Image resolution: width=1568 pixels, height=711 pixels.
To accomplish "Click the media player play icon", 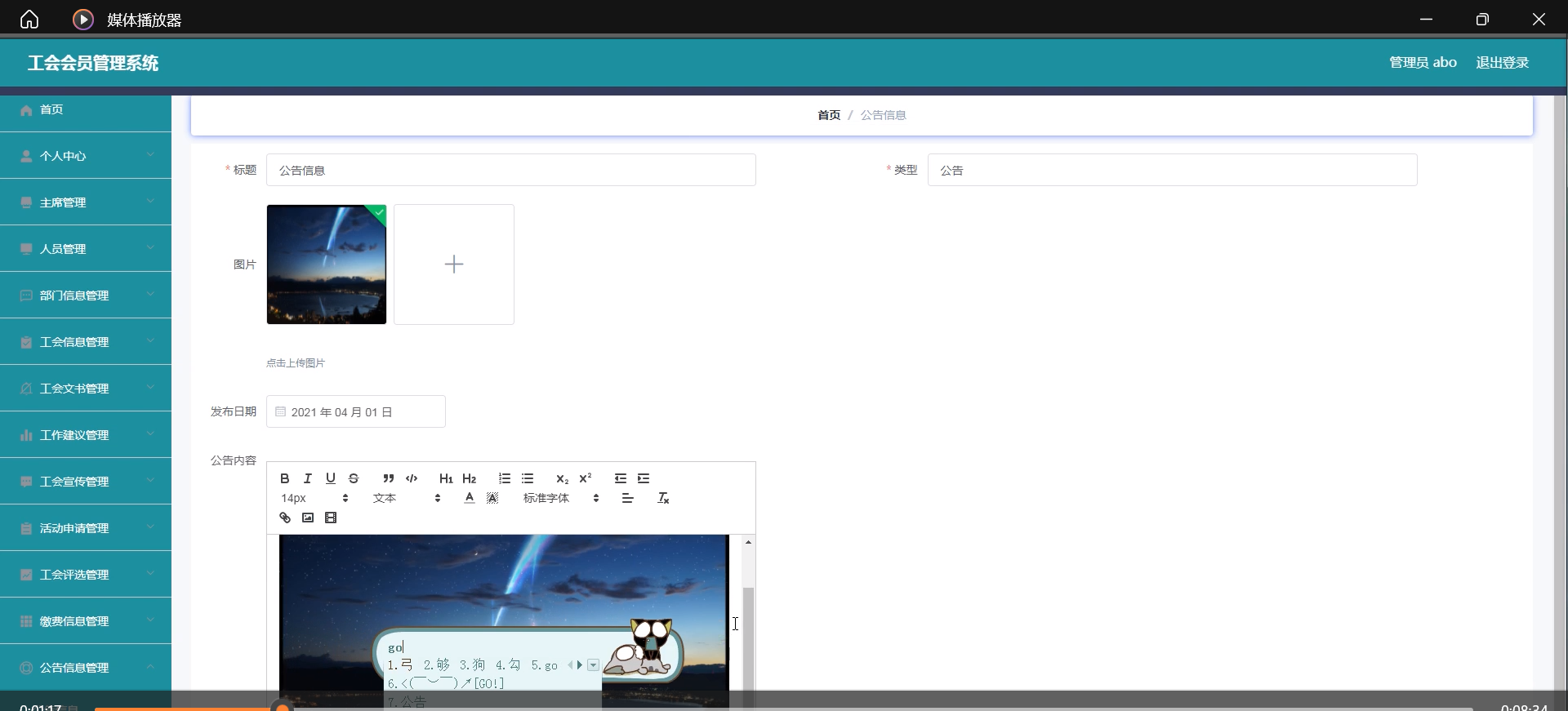I will 83,20.
